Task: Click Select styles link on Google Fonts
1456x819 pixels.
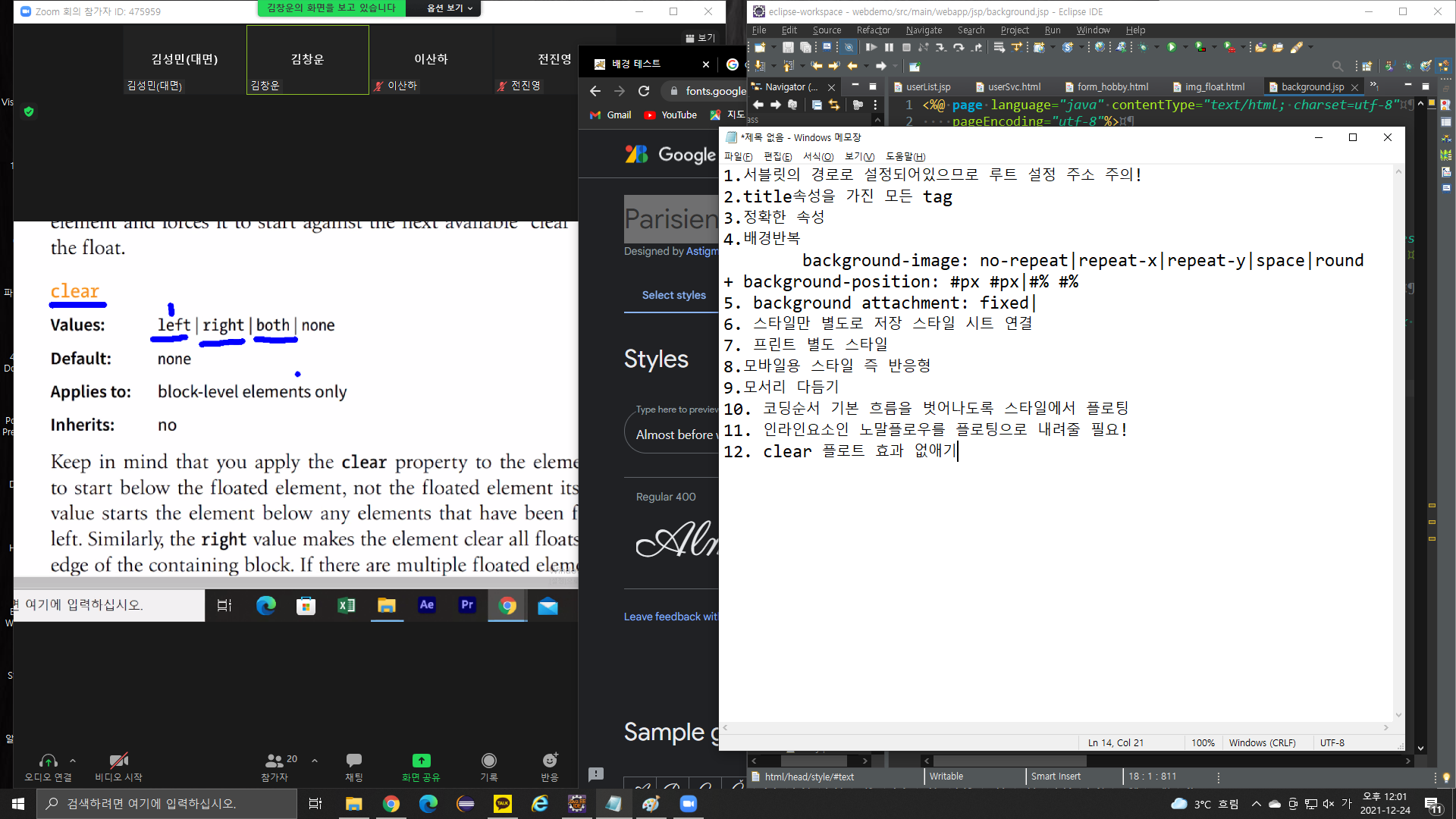Action: point(673,295)
